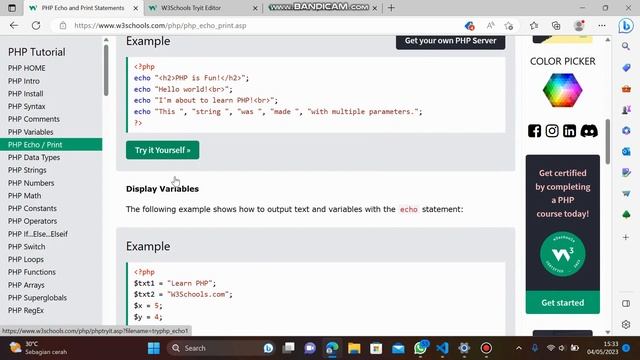The image size is (640, 360).
Task: Go to PHP Syntax page
Action: click(27, 106)
